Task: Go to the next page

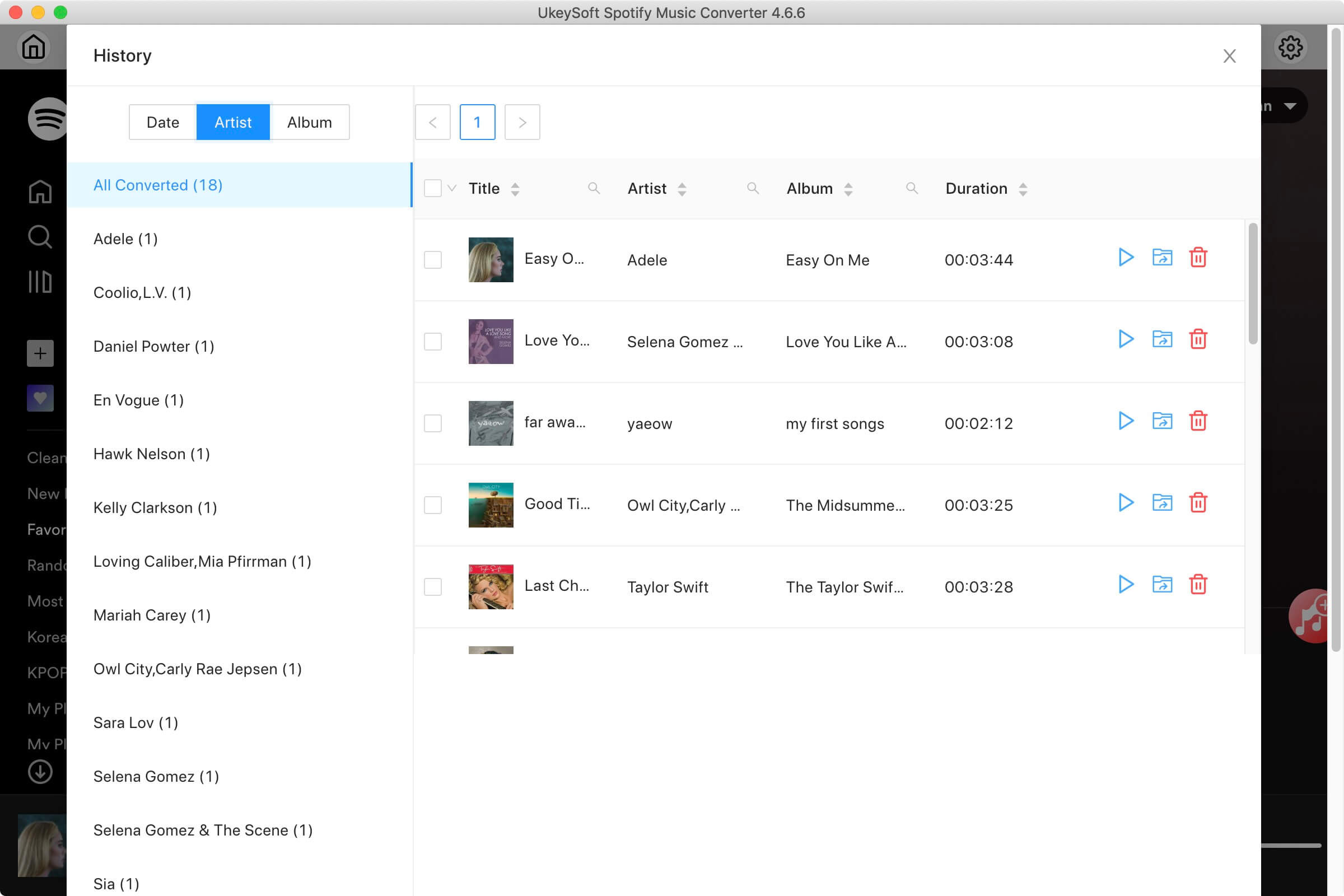Action: pos(522,122)
